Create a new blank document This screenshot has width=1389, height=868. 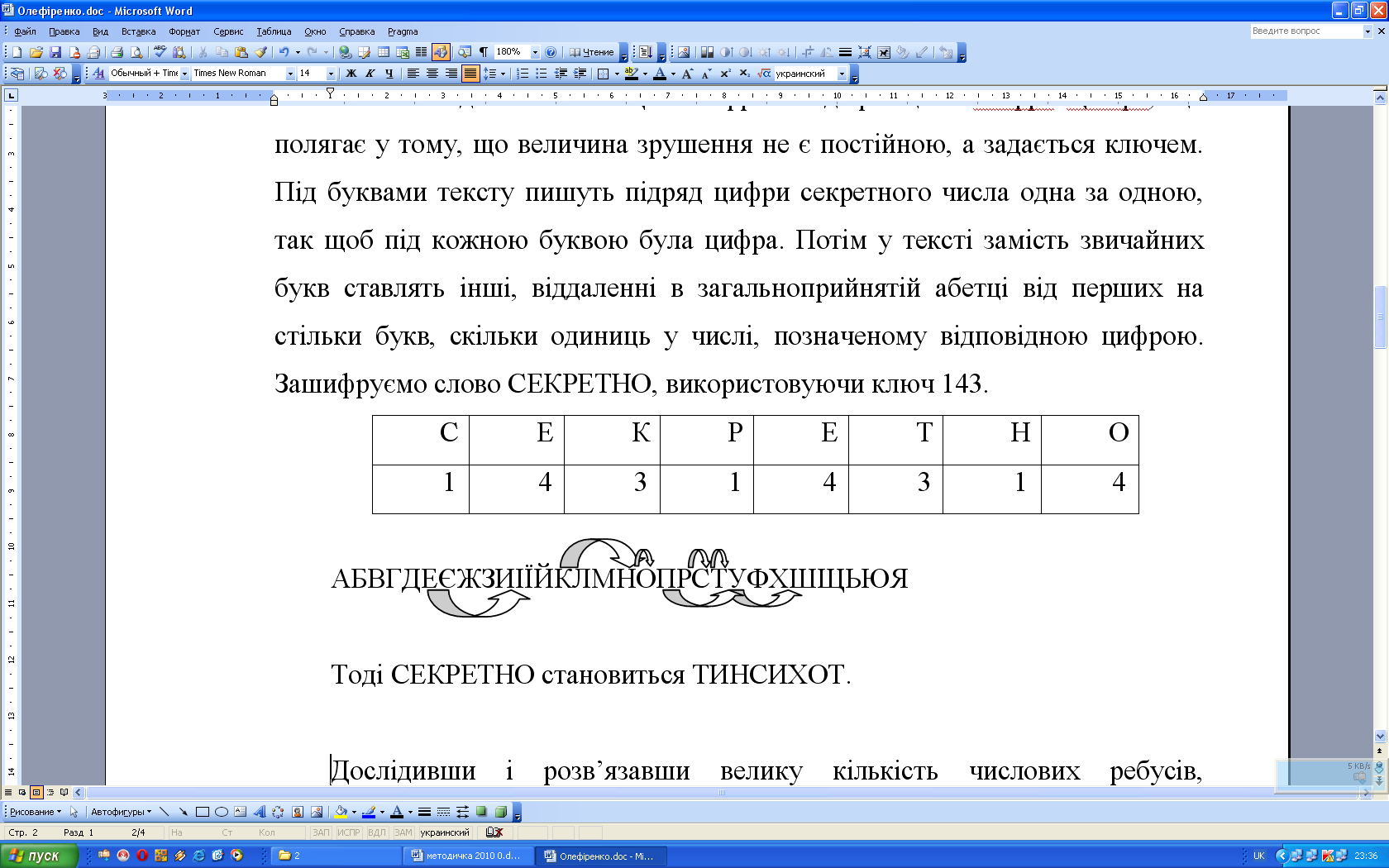point(17,52)
